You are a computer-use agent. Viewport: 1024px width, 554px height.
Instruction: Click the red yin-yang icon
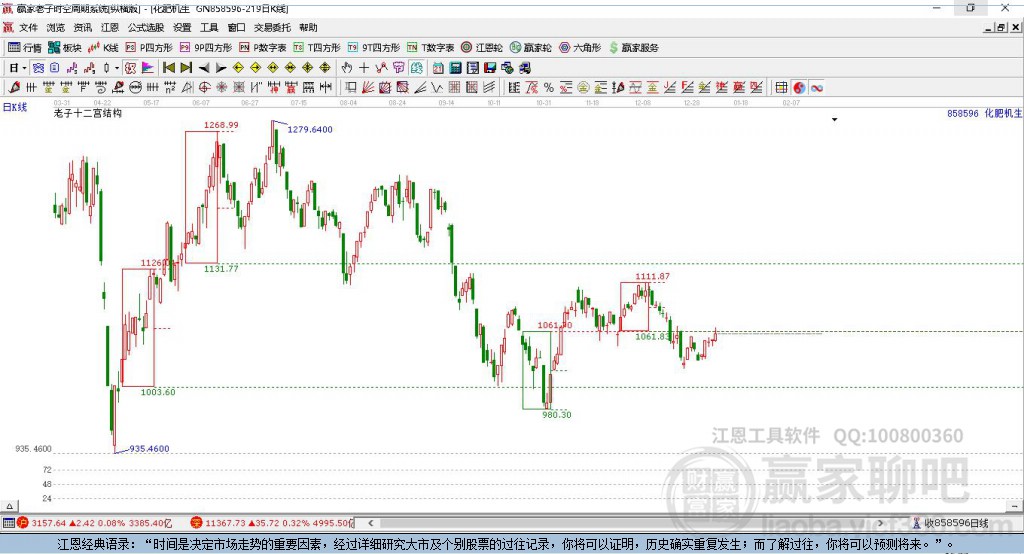click(799, 88)
